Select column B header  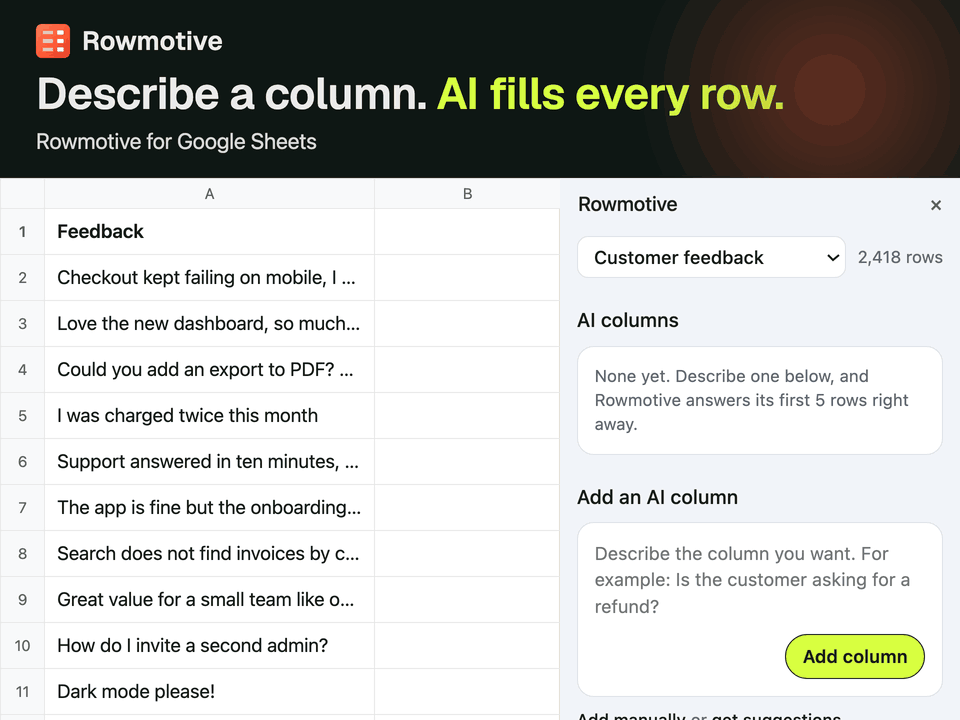coord(467,194)
